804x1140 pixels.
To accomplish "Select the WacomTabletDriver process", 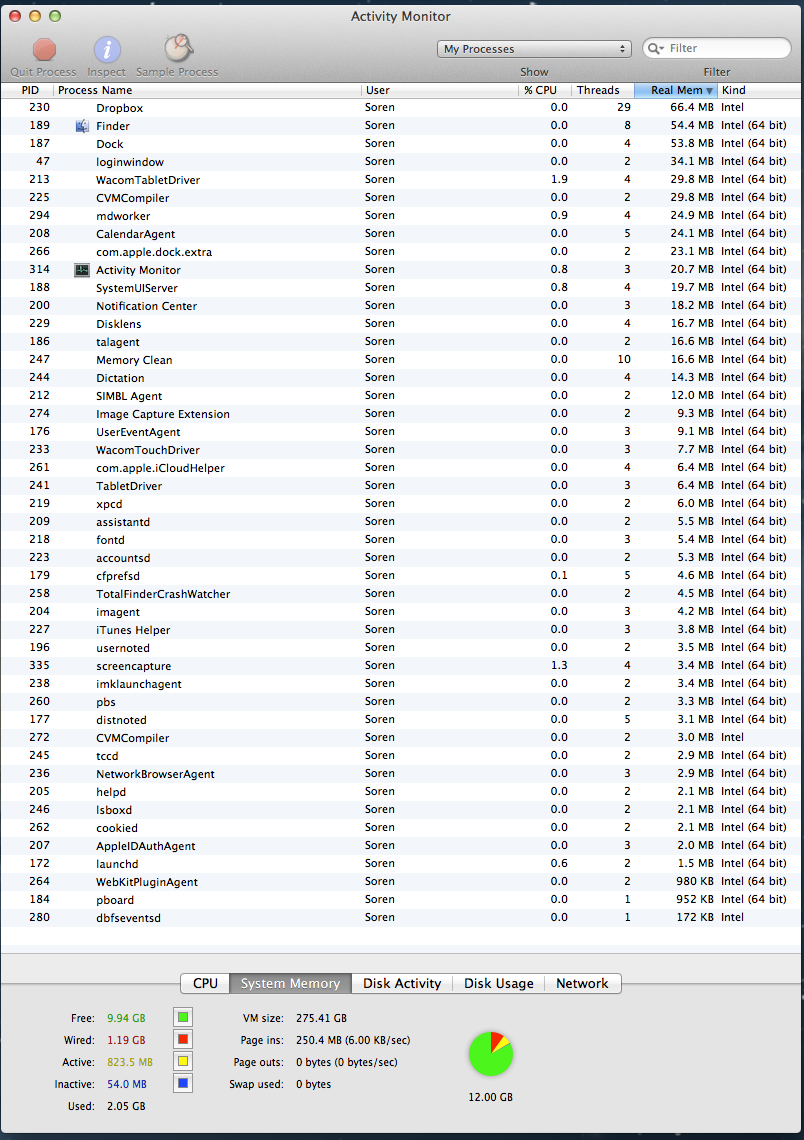I will coord(402,180).
